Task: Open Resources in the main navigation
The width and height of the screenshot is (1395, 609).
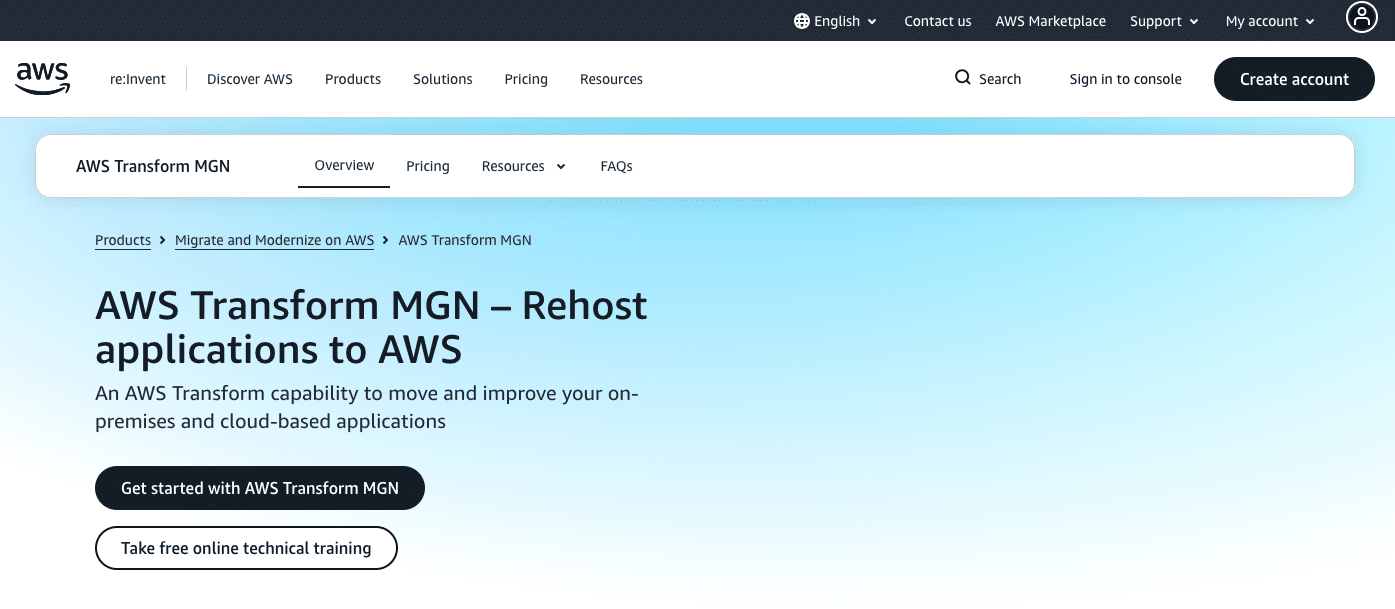Action: [x=611, y=79]
